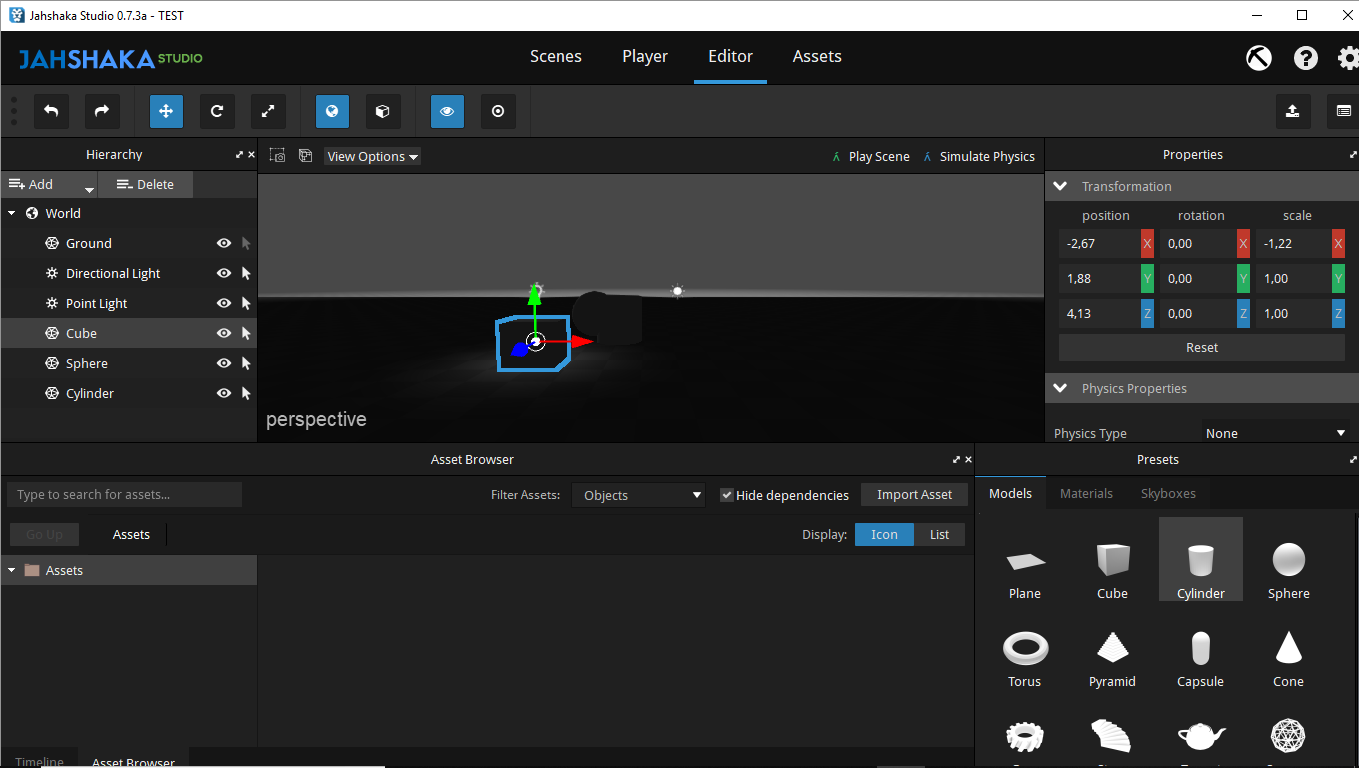Toggle visibility of Directional Light

click(x=224, y=273)
